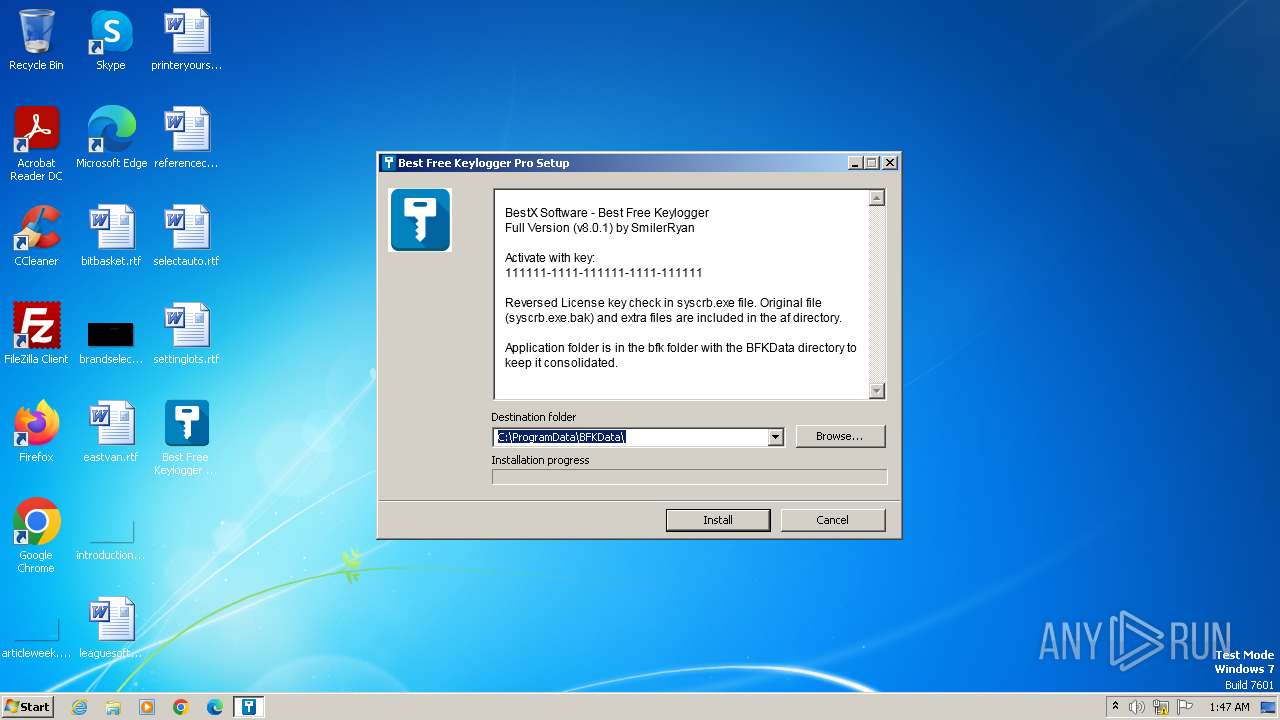Select the brandselec black thumbnail icon
The image size is (1280, 720).
(111, 340)
